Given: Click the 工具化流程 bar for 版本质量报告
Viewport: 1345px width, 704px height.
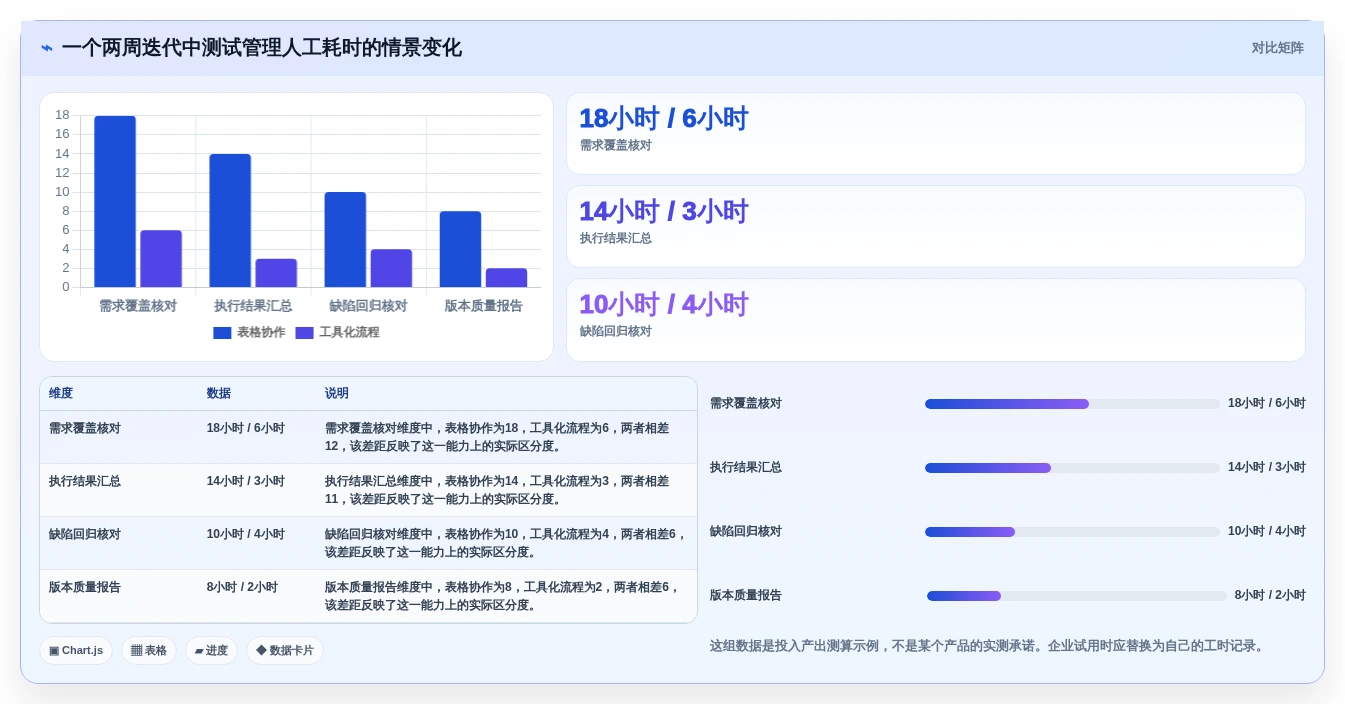Looking at the screenshot, I should [x=506, y=278].
